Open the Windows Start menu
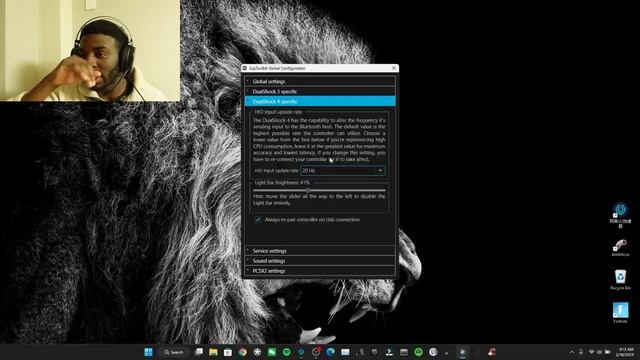The image size is (640, 360). [149, 352]
